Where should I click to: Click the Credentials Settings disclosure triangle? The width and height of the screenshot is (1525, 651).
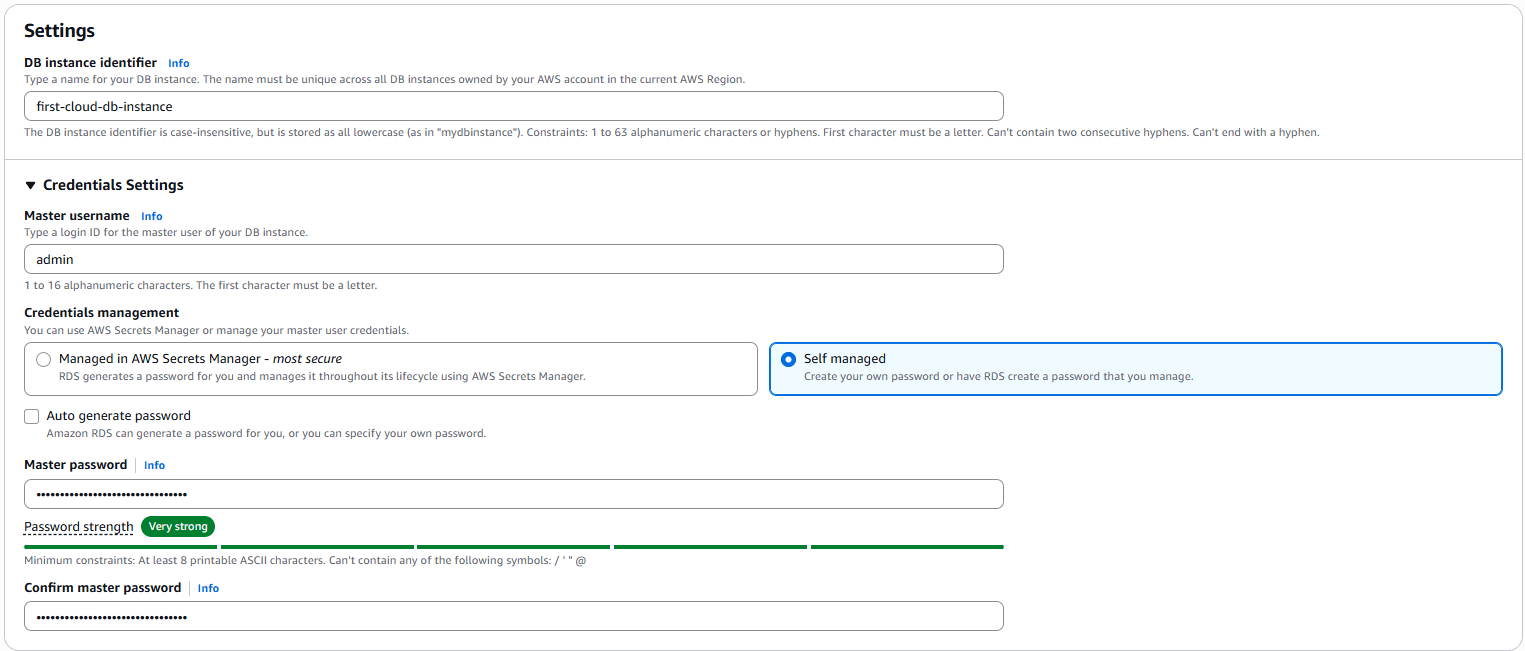click(29, 184)
